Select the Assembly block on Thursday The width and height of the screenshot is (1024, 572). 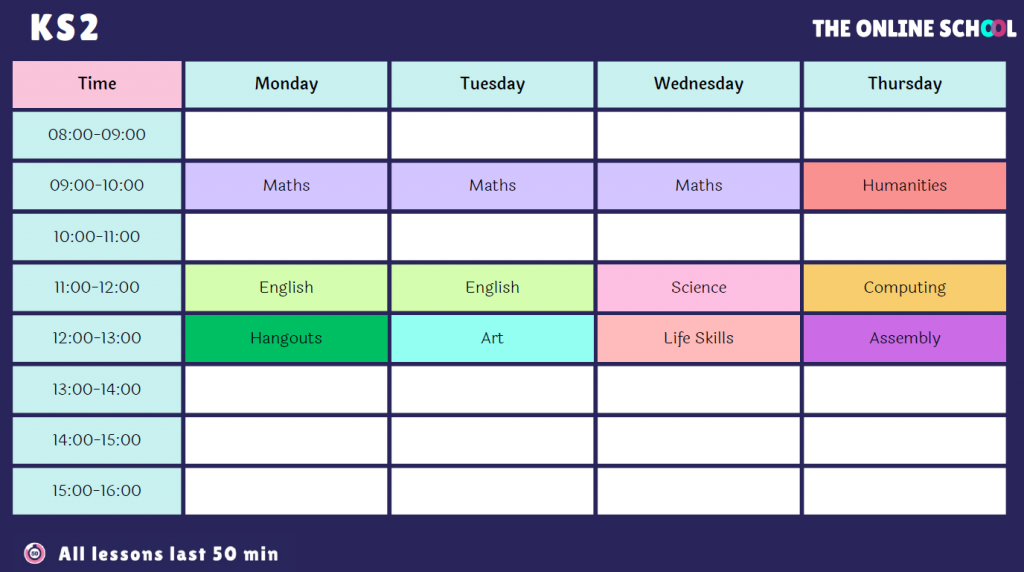pyautogui.click(x=904, y=338)
